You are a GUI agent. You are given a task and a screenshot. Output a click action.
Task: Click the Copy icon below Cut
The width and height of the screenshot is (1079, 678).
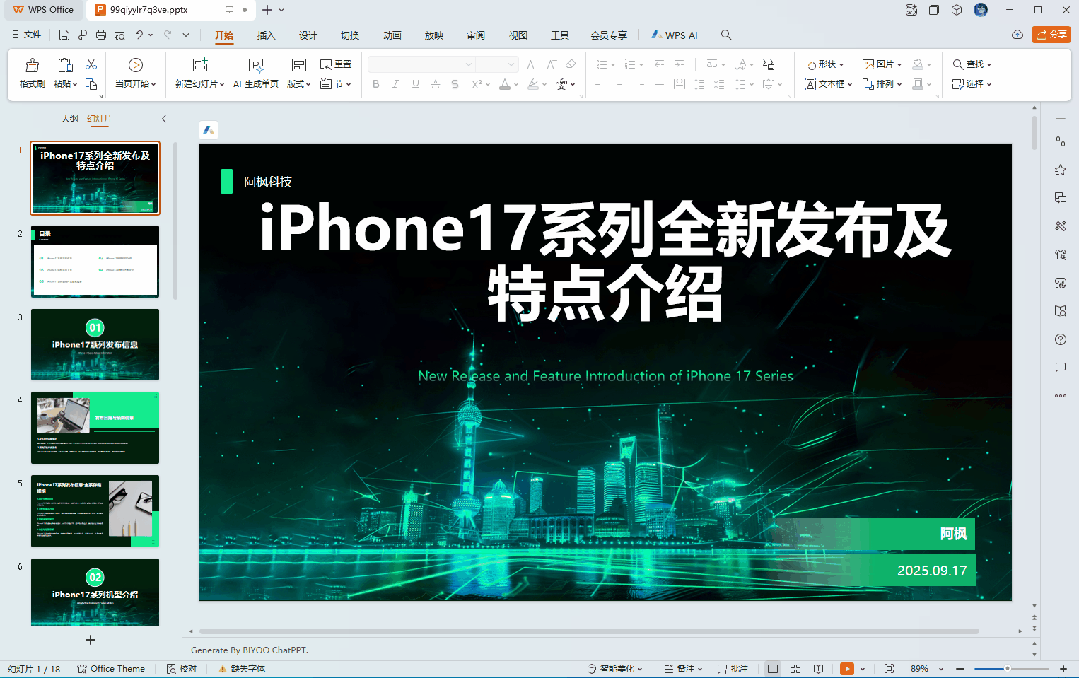pyautogui.click(x=92, y=84)
